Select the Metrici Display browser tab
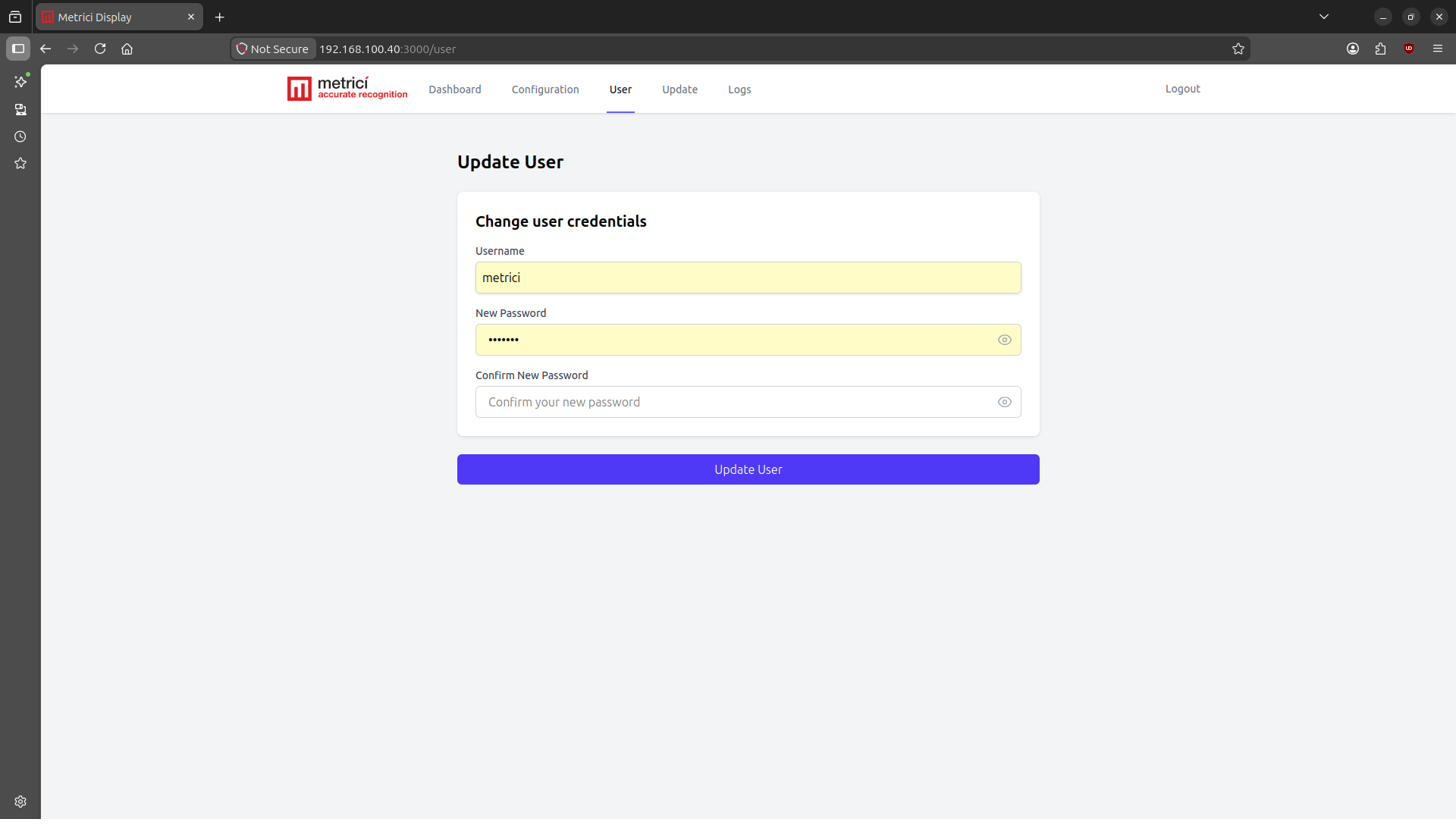 point(119,17)
